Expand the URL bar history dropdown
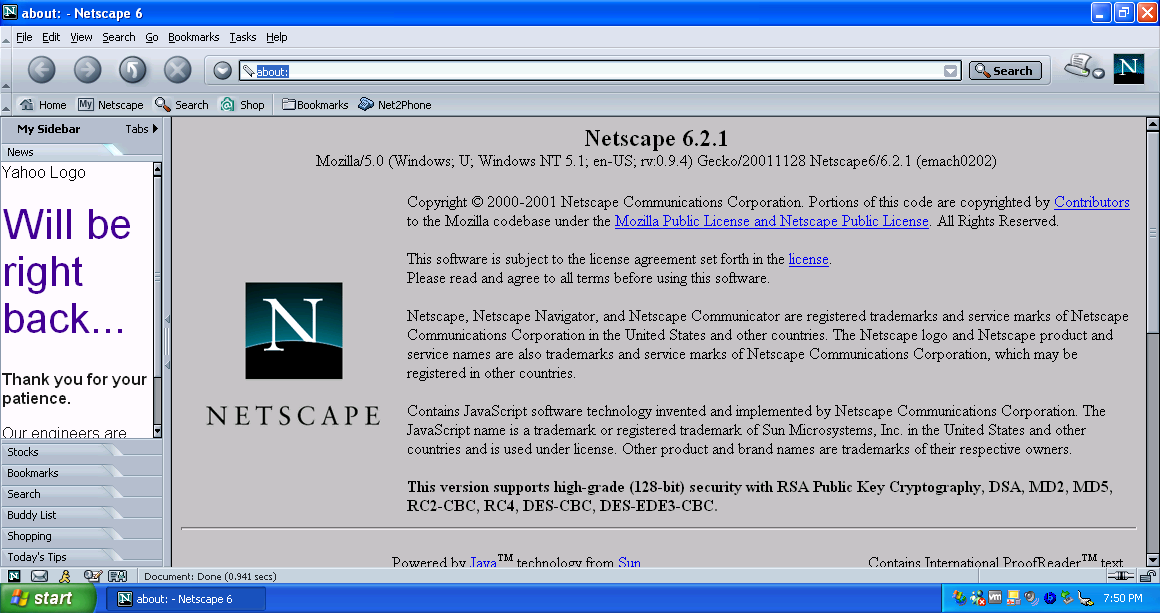Image resolution: width=1160 pixels, height=613 pixels. [x=950, y=71]
